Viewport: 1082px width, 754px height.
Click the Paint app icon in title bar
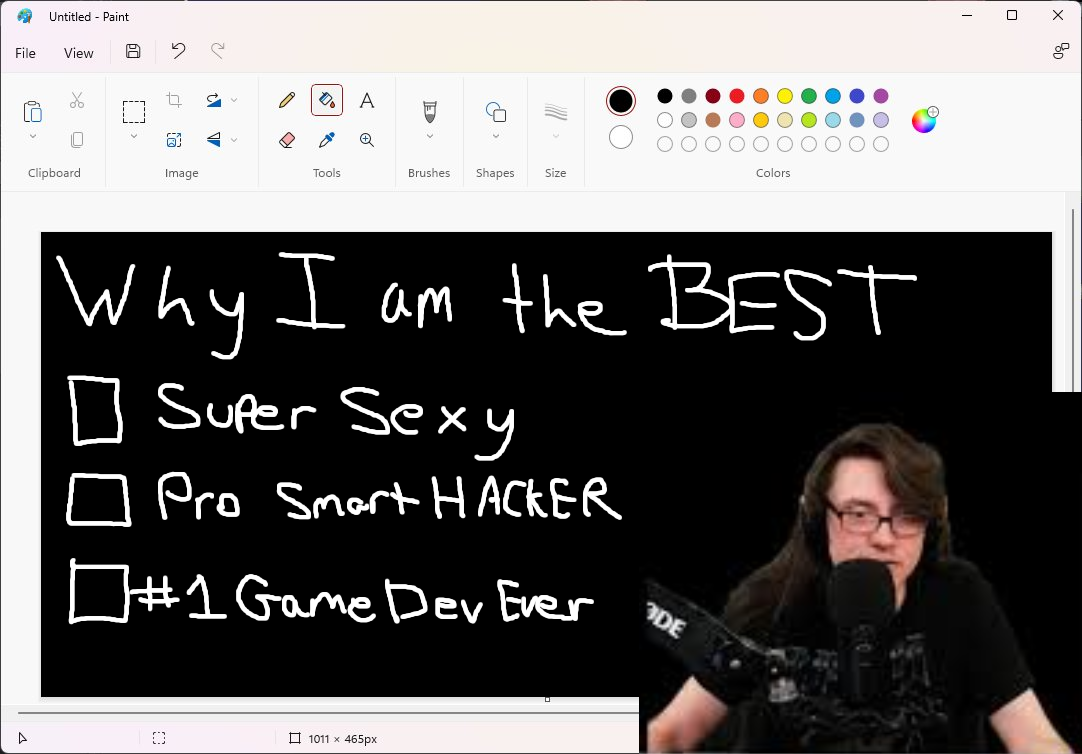[25, 16]
